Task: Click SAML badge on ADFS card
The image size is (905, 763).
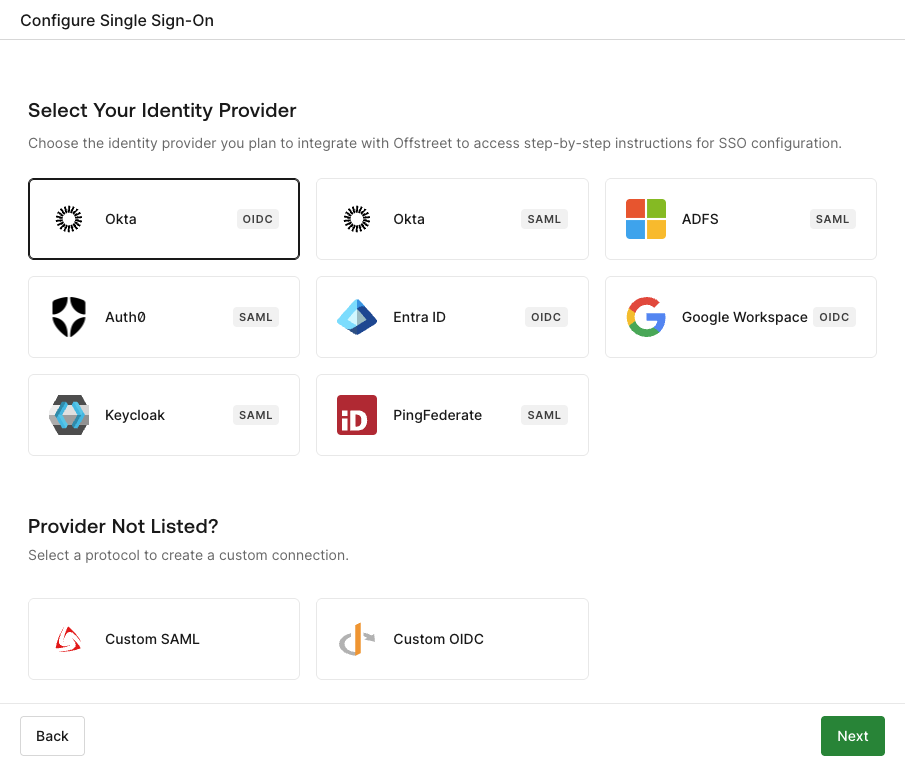Action: point(832,219)
